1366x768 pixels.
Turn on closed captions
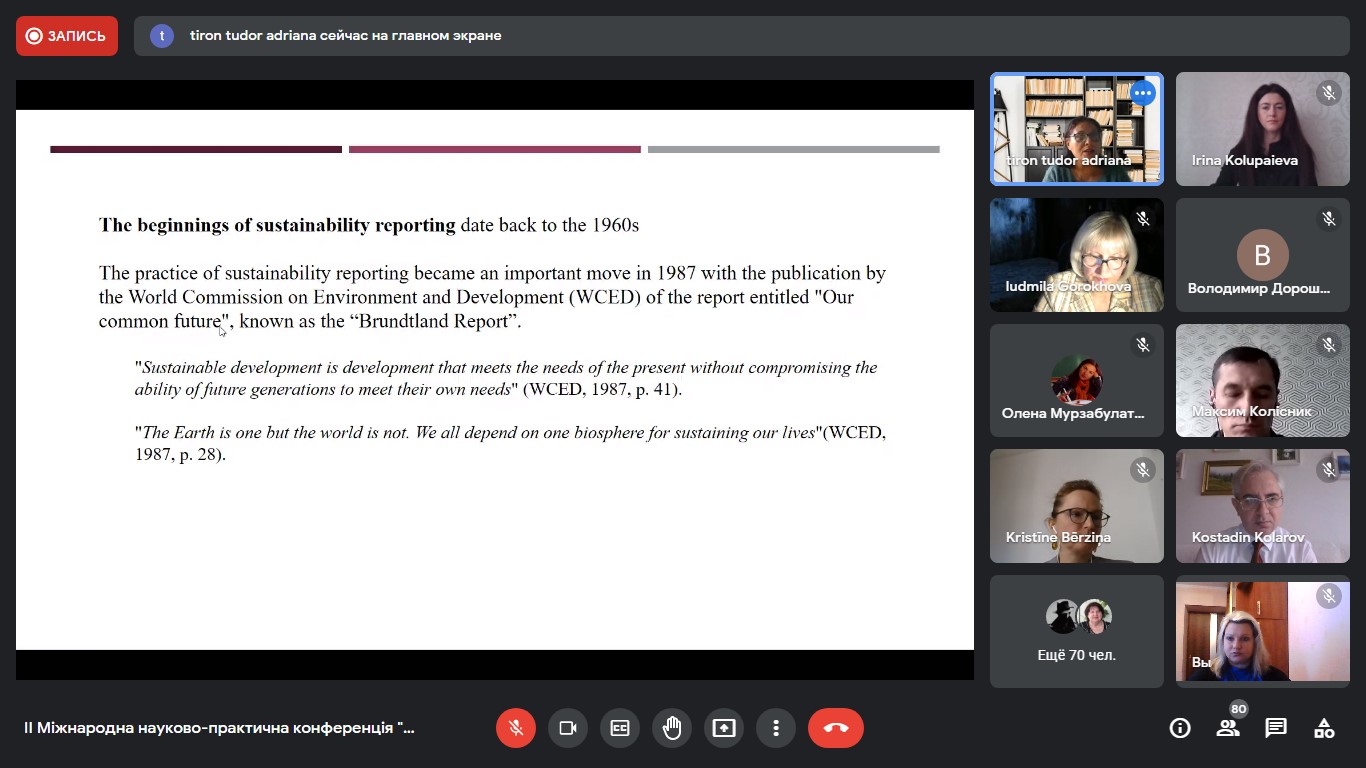pyautogui.click(x=620, y=728)
